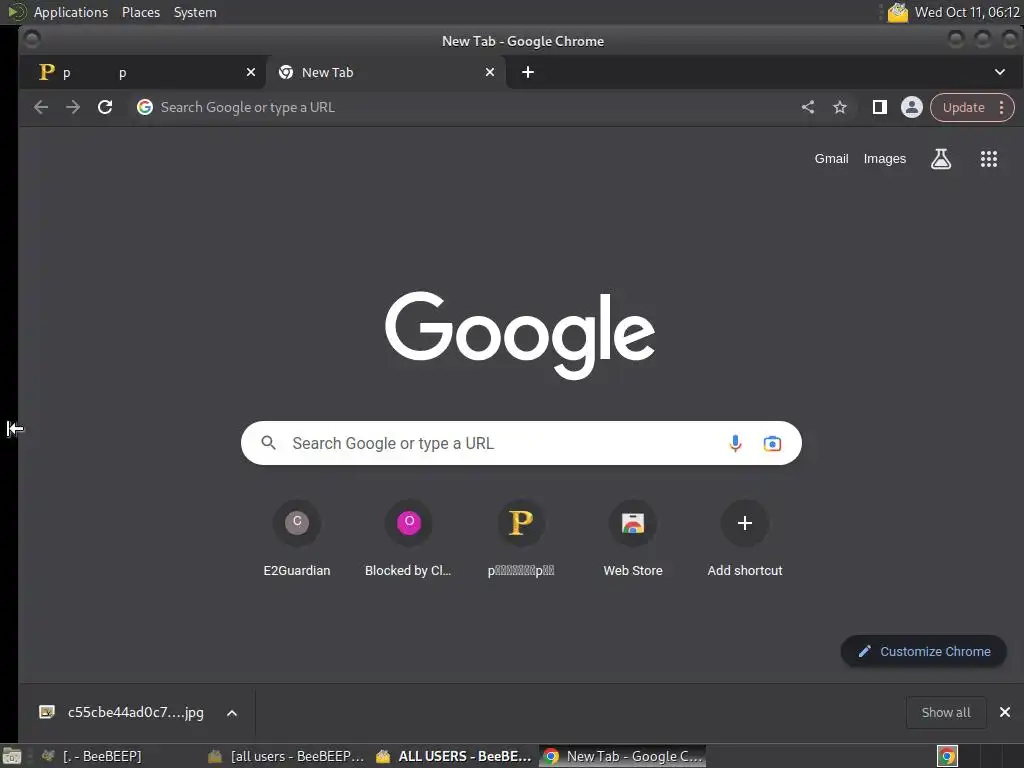Expand options for downloaded jpg file
Viewport: 1024px width, 768px height.
(232, 712)
